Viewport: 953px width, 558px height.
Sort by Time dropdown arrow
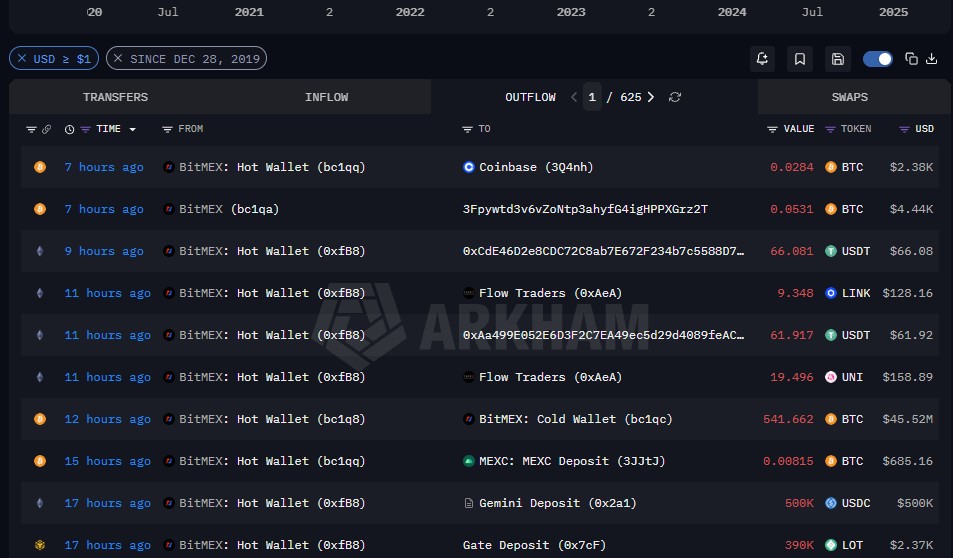(132, 129)
